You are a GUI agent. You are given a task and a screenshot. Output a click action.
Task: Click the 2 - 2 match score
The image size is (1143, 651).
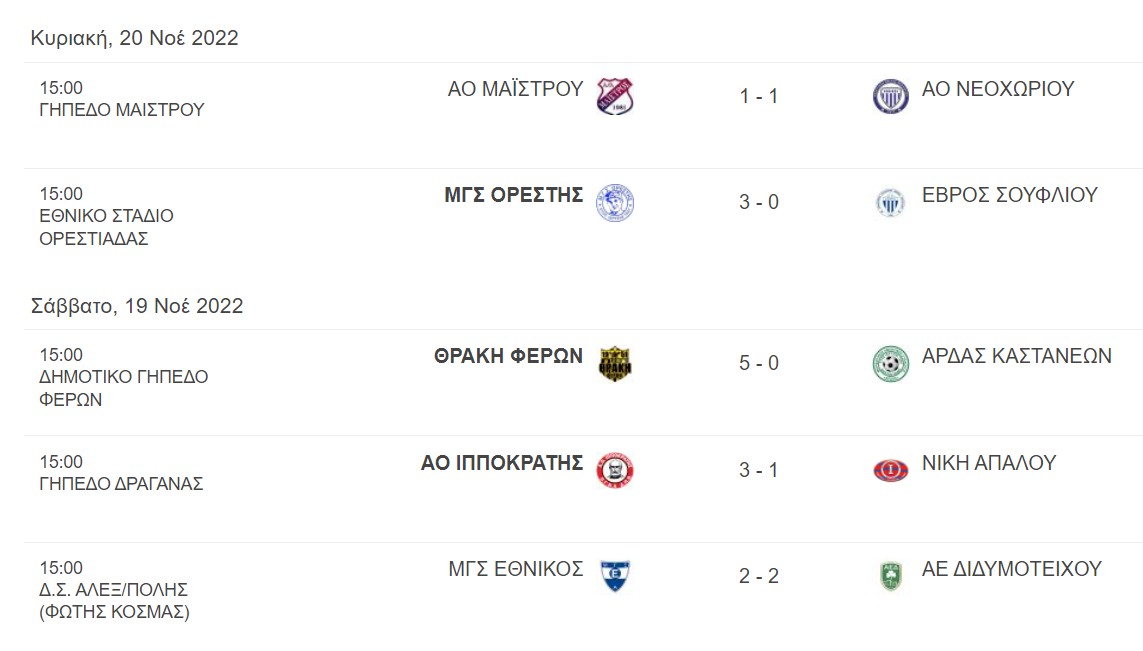point(759,576)
